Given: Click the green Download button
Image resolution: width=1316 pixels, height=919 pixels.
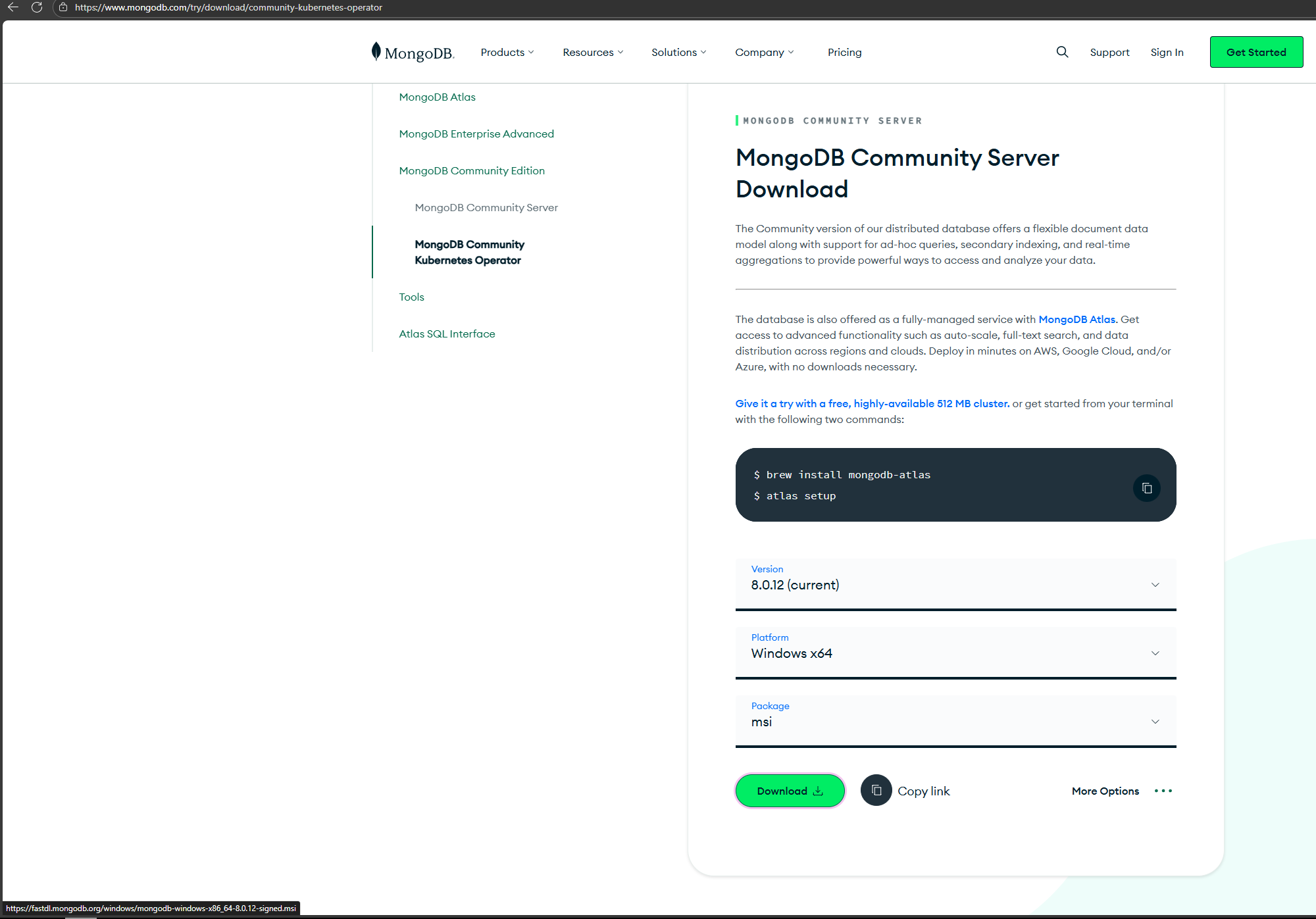Looking at the screenshot, I should [790, 791].
